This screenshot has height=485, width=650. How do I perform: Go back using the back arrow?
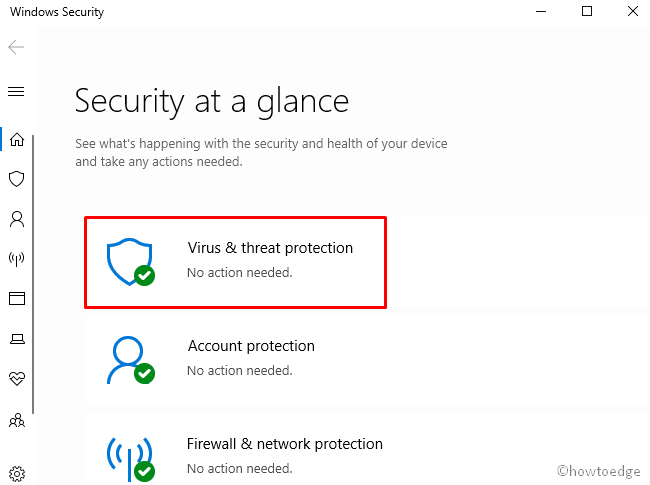click(x=16, y=47)
